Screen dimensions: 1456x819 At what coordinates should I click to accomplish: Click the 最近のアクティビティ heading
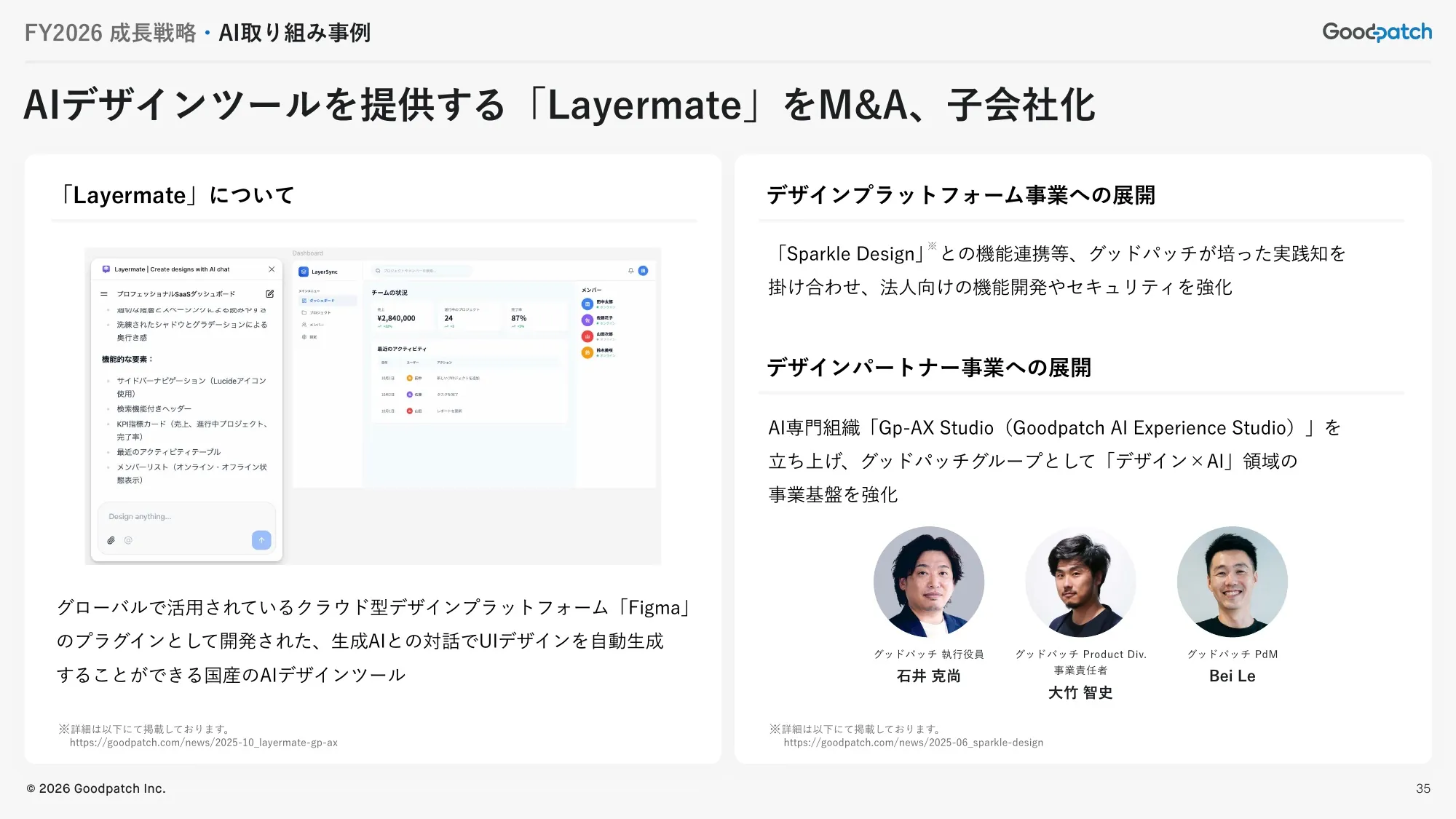pyautogui.click(x=402, y=349)
